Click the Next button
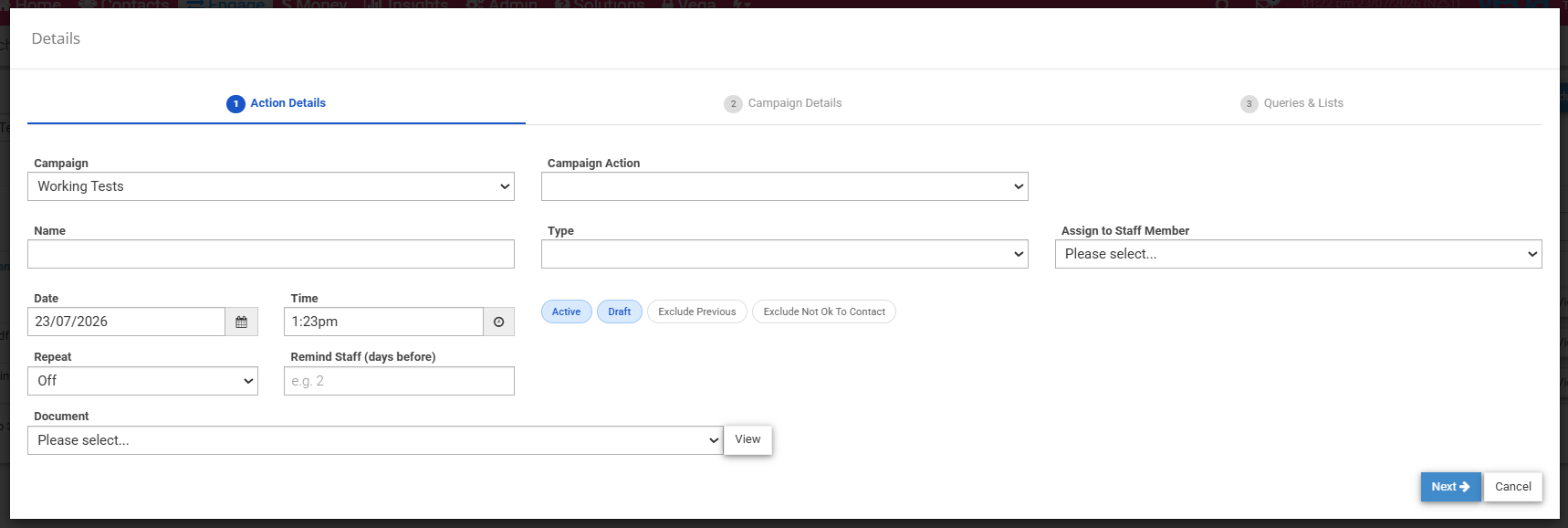The width and height of the screenshot is (1568, 528). coord(1450,487)
